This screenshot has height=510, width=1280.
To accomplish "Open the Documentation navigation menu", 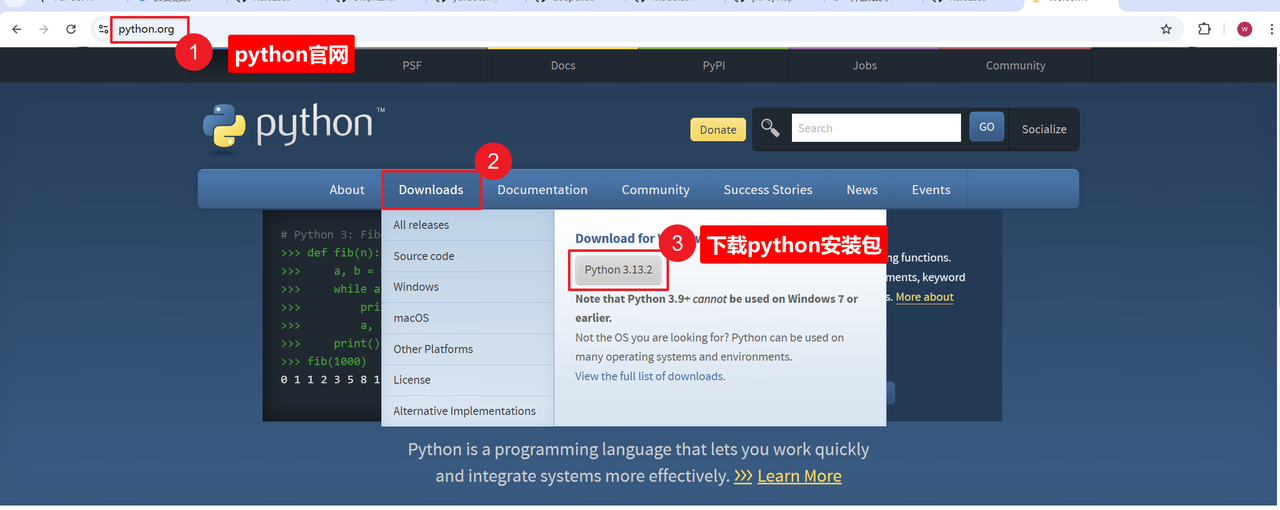I will coord(543,189).
